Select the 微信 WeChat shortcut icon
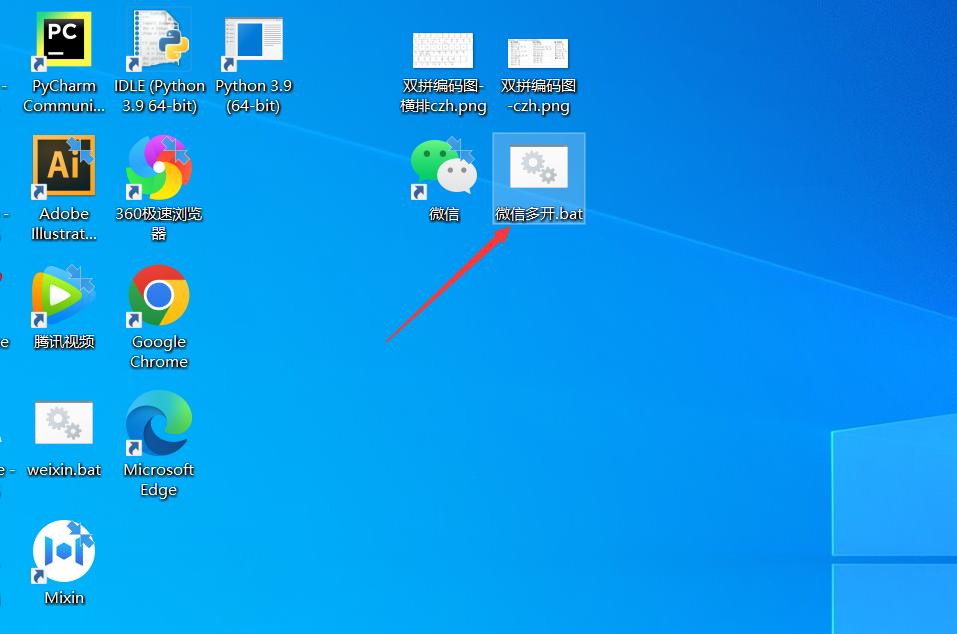The image size is (957, 634). [444, 168]
